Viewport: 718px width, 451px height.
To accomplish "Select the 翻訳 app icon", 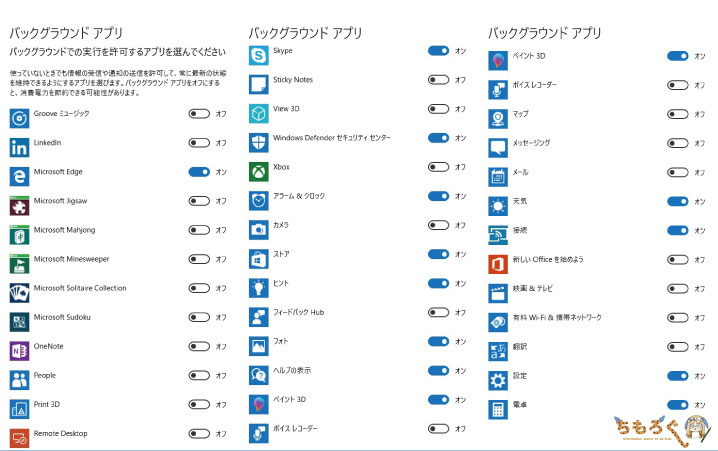I will pos(498,352).
